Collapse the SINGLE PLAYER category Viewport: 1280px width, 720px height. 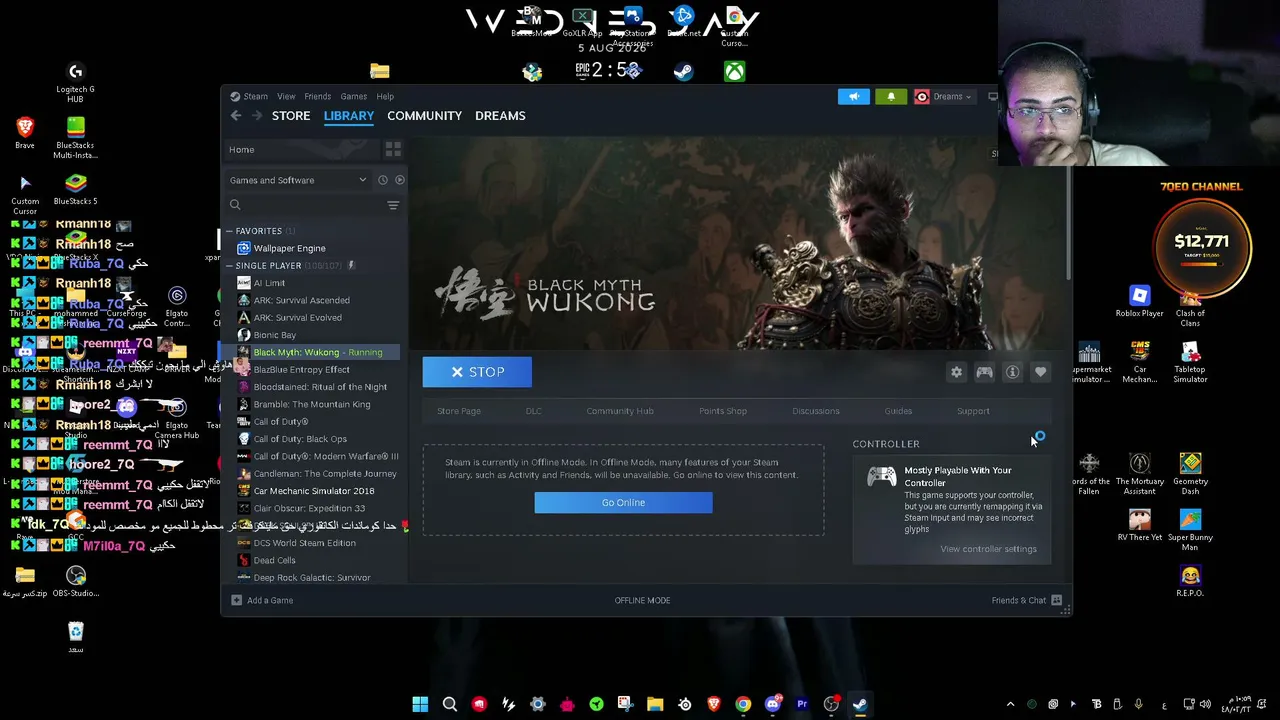point(229,266)
